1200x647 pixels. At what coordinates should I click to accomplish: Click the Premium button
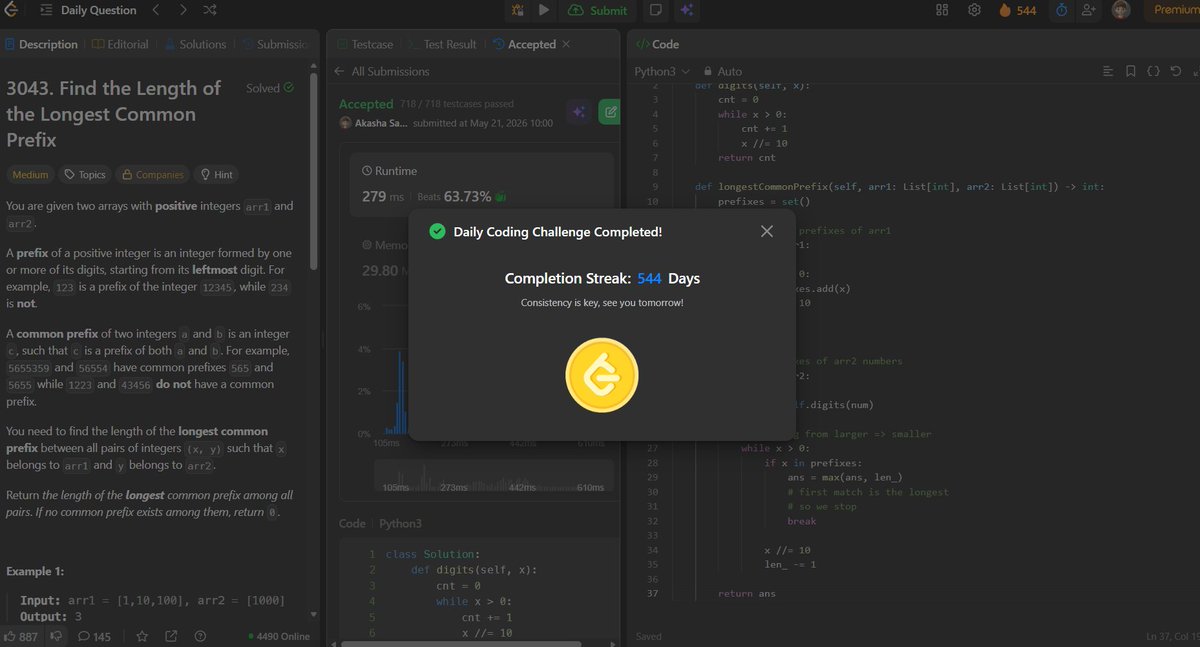click(x=1174, y=10)
